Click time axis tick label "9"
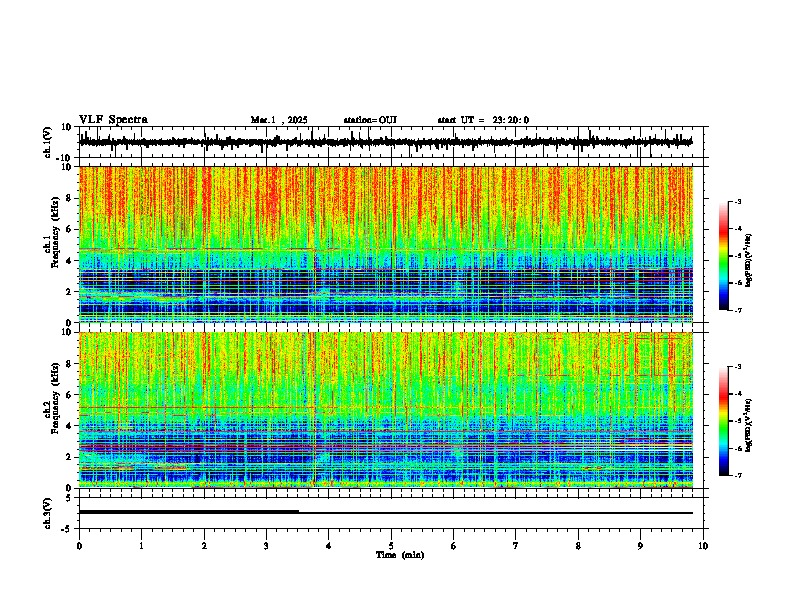Screen dimensions: 792x612 [x=640, y=546]
